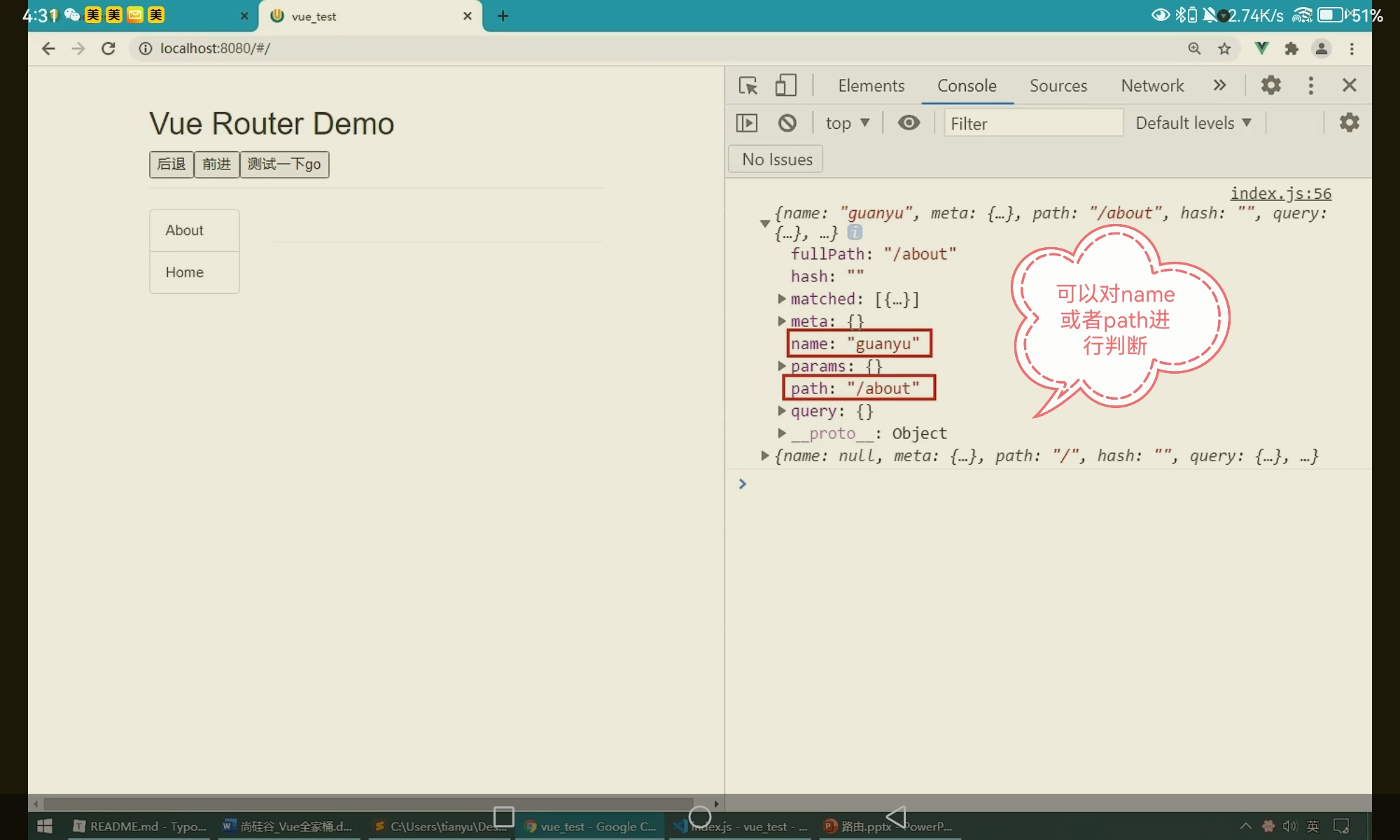Viewport: 1400px width, 840px height.
Task: Click the Vue devtools extension icon
Action: (1261, 48)
